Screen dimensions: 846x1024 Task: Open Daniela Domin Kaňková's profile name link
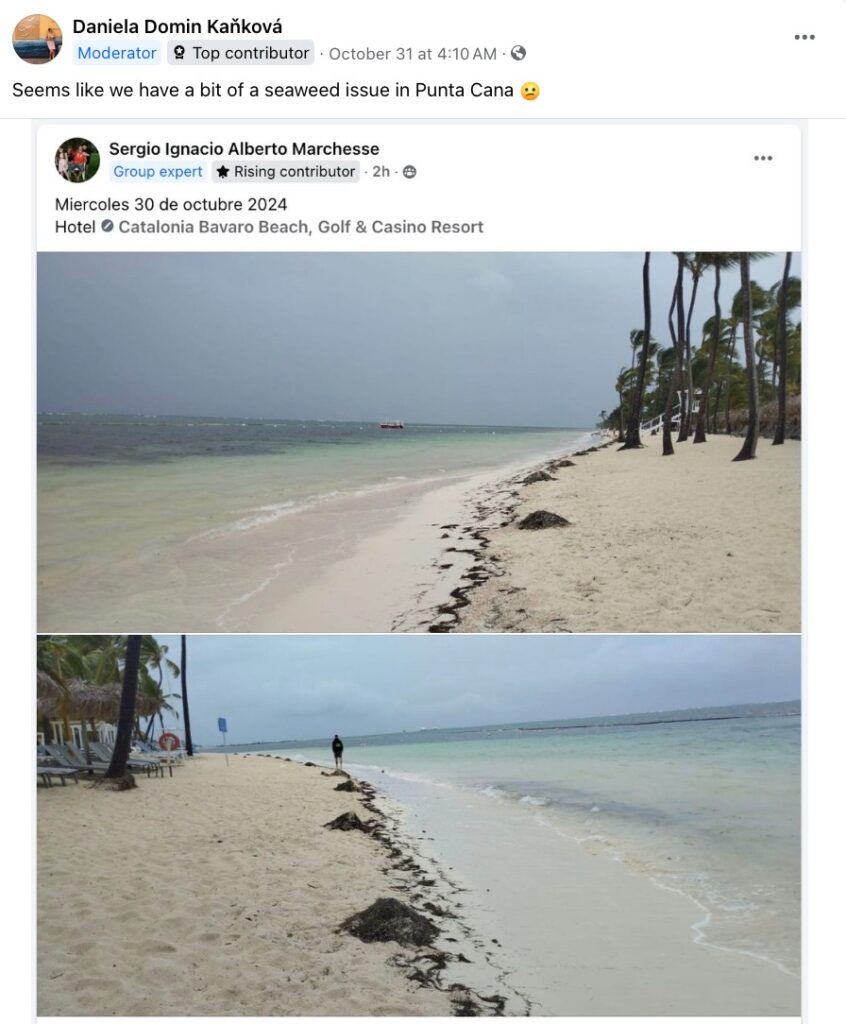(x=177, y=26)
